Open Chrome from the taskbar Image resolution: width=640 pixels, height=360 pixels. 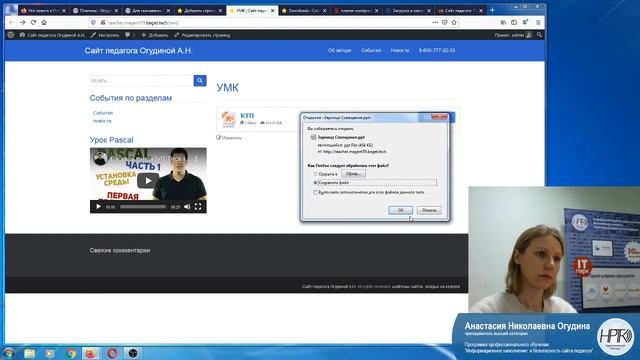click(71, 353)
